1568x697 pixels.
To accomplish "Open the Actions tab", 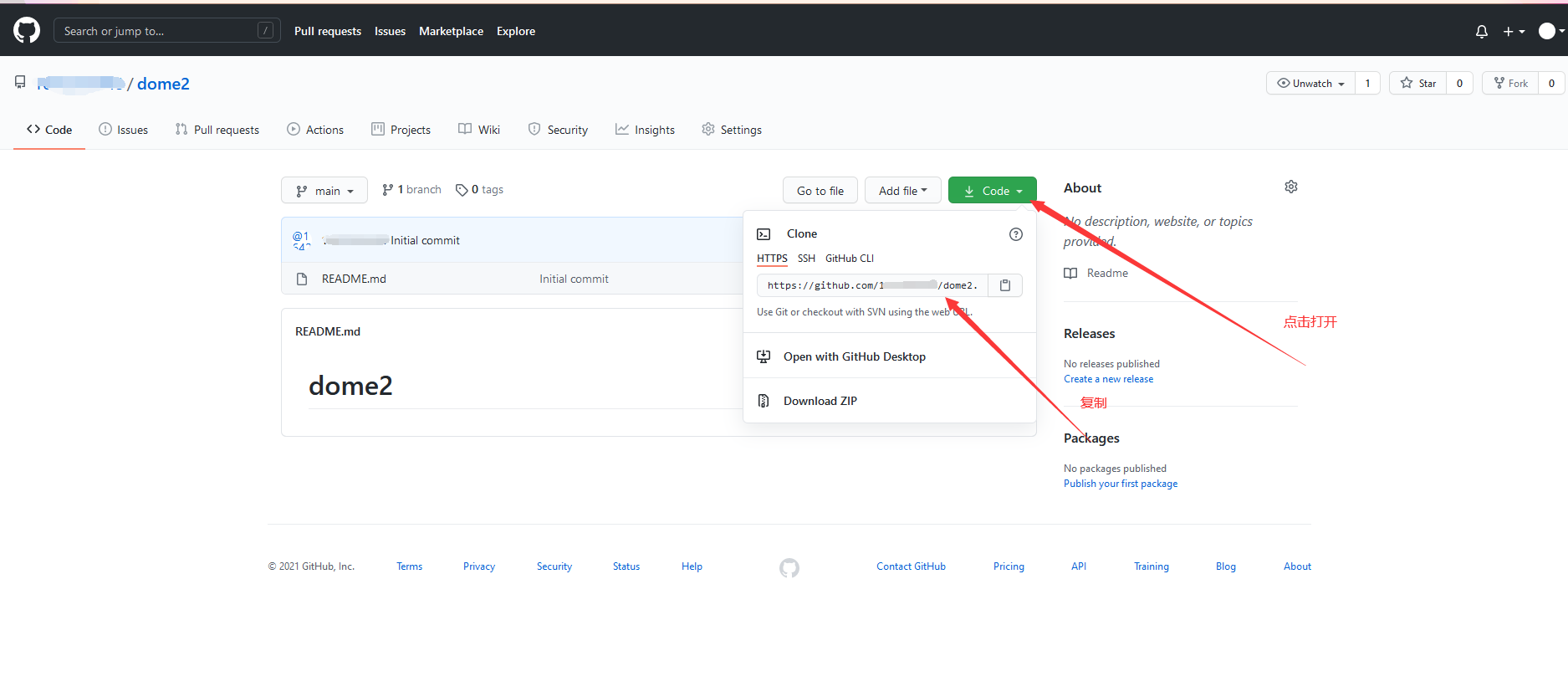I will click(x=315, y=130).
